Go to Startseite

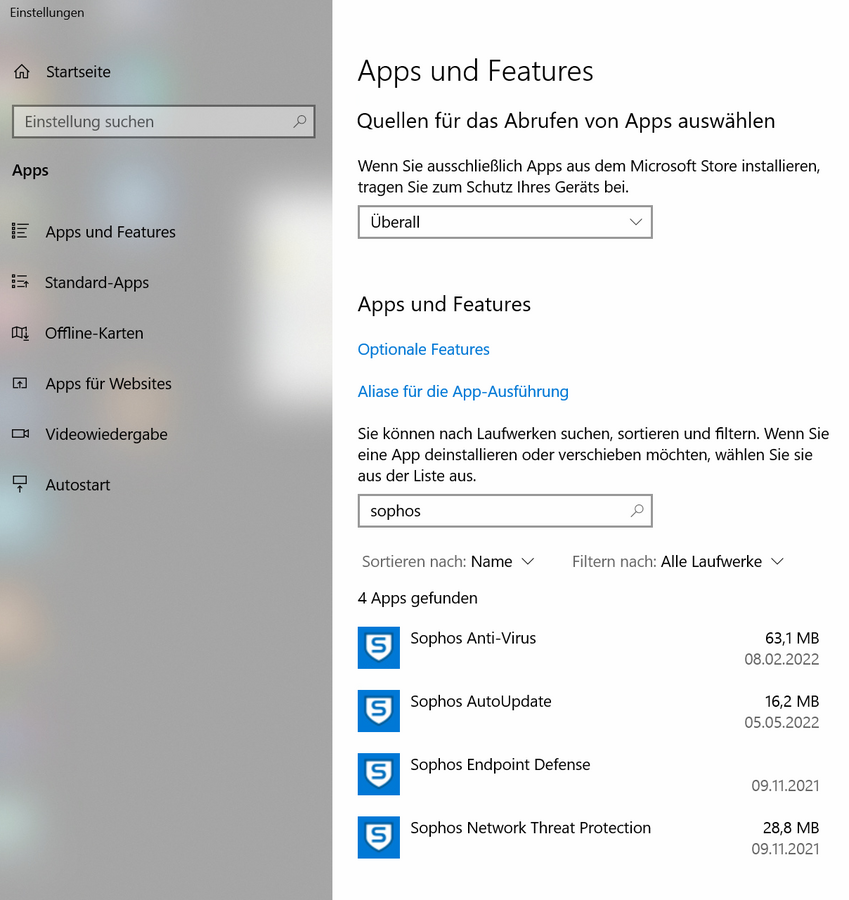coord(78,72)
